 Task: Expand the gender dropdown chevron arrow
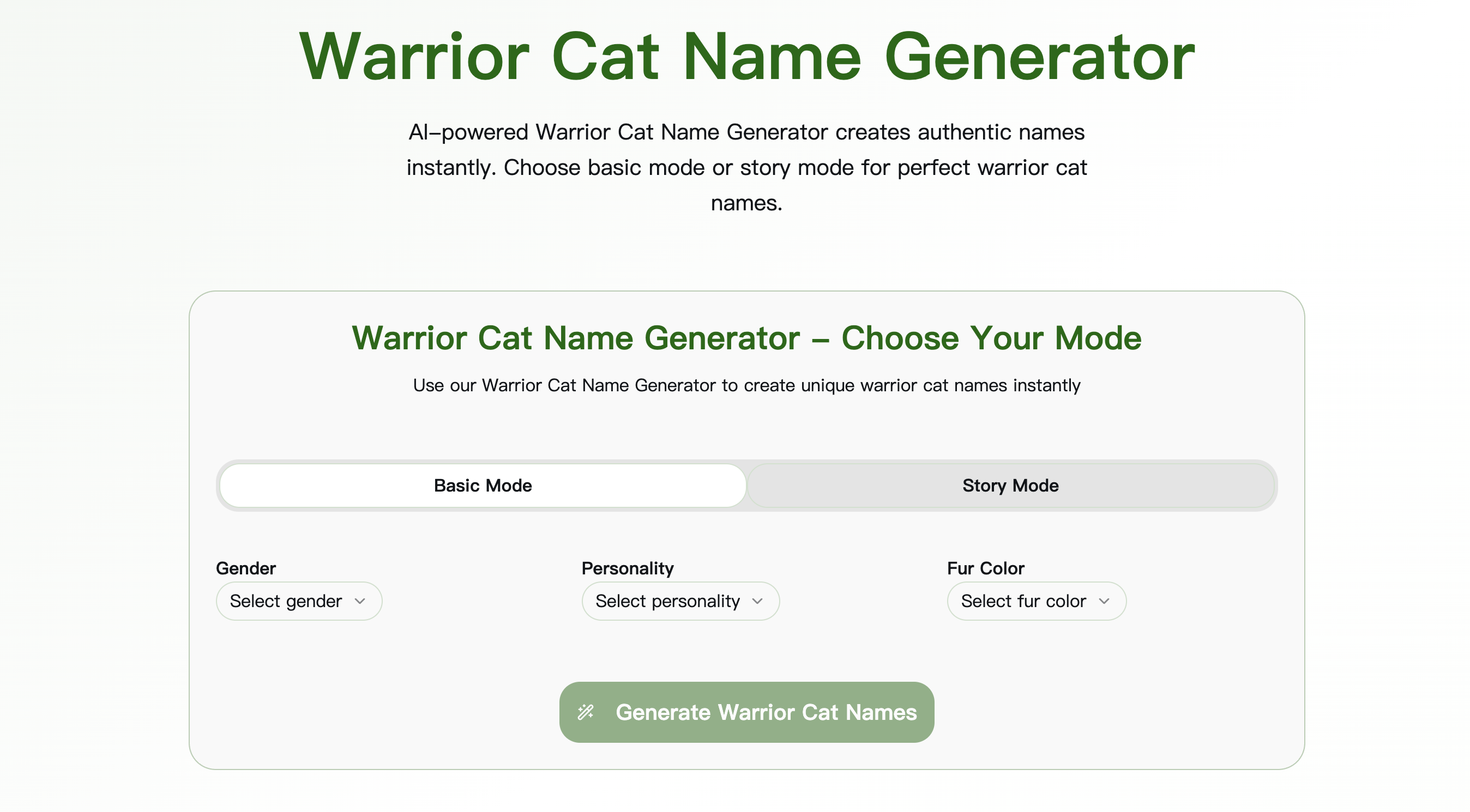coord(360,602)
